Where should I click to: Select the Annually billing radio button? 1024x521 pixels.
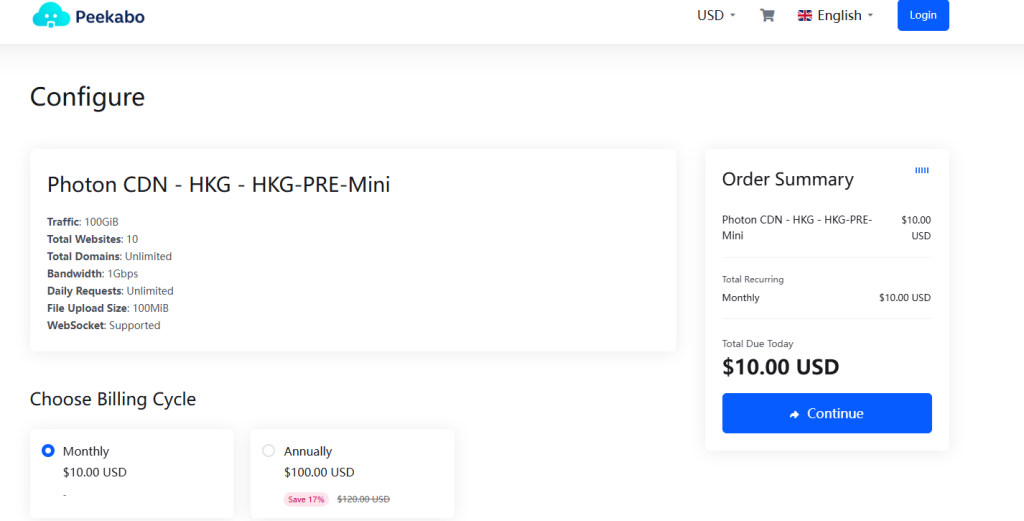pyautogui.click(x=268, y=451)
